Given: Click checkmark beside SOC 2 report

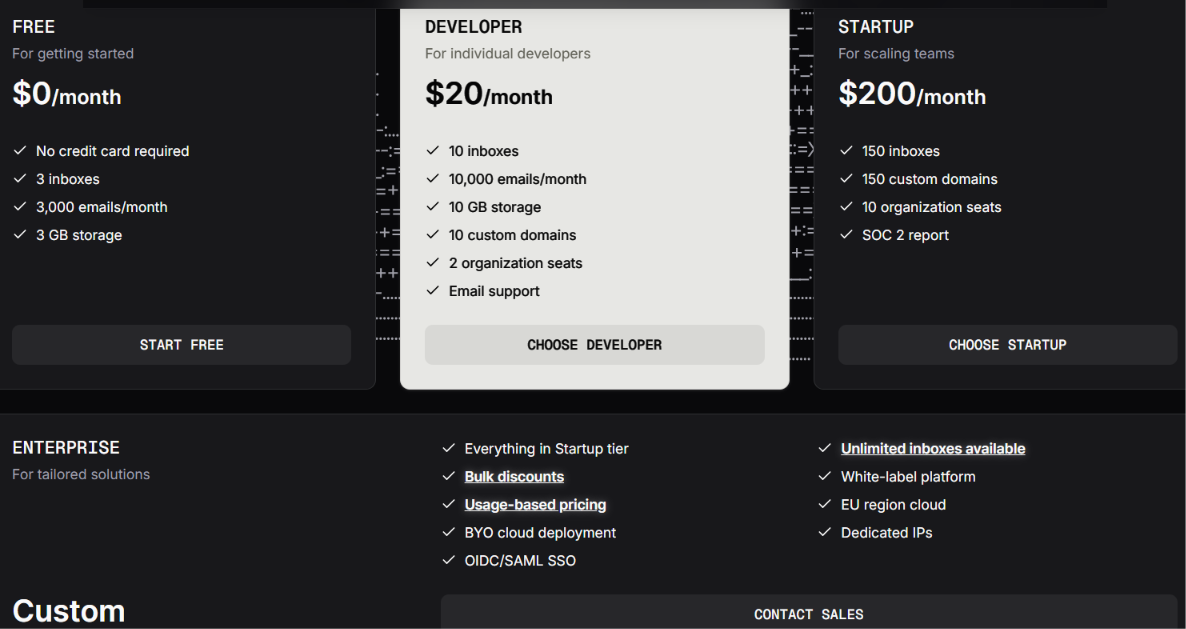Looking at the screenshot, I should pyautogui.click(x=846, y=234).
